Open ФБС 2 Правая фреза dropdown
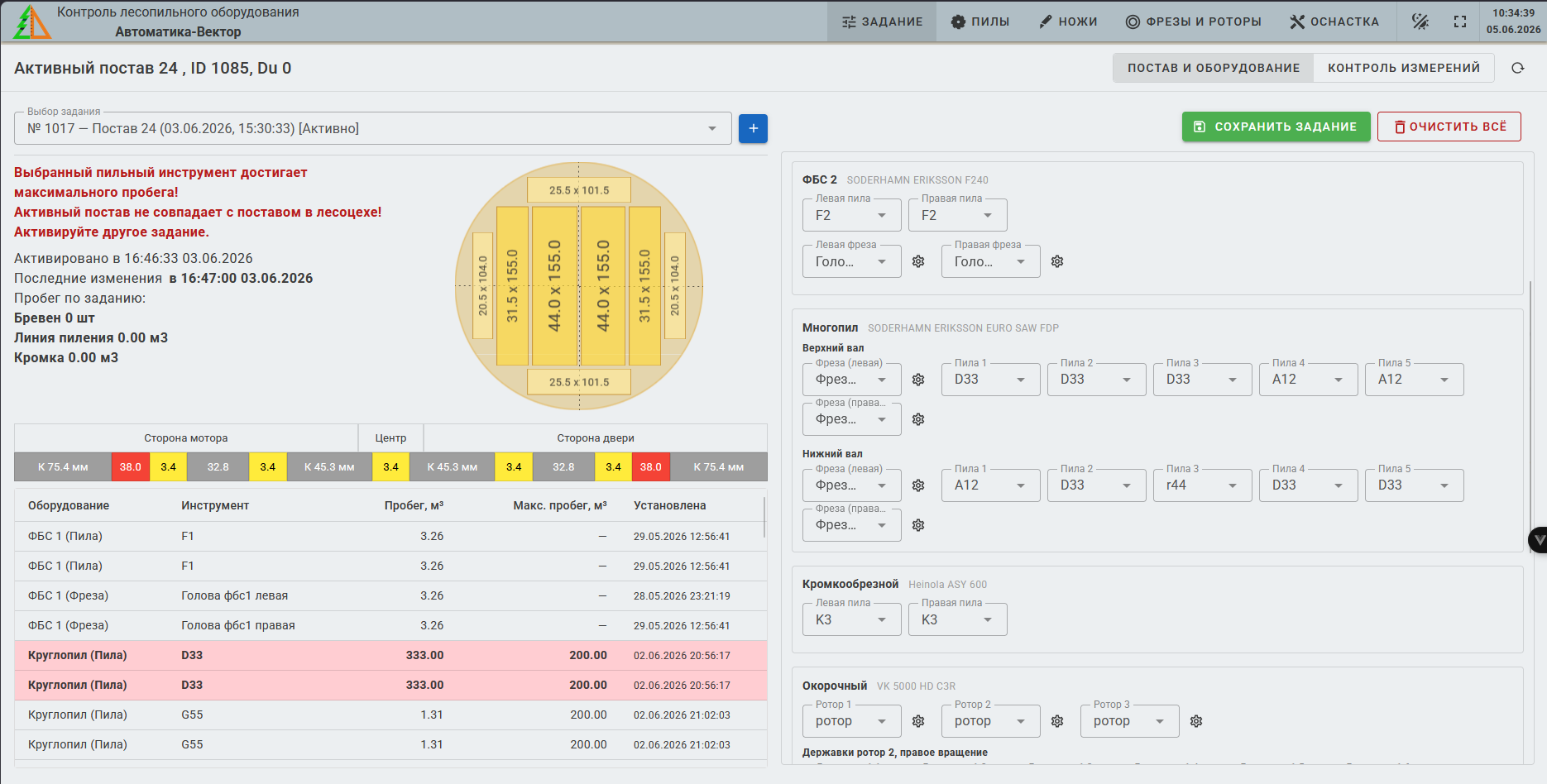 pyautogui.click(x=991, y=261)
